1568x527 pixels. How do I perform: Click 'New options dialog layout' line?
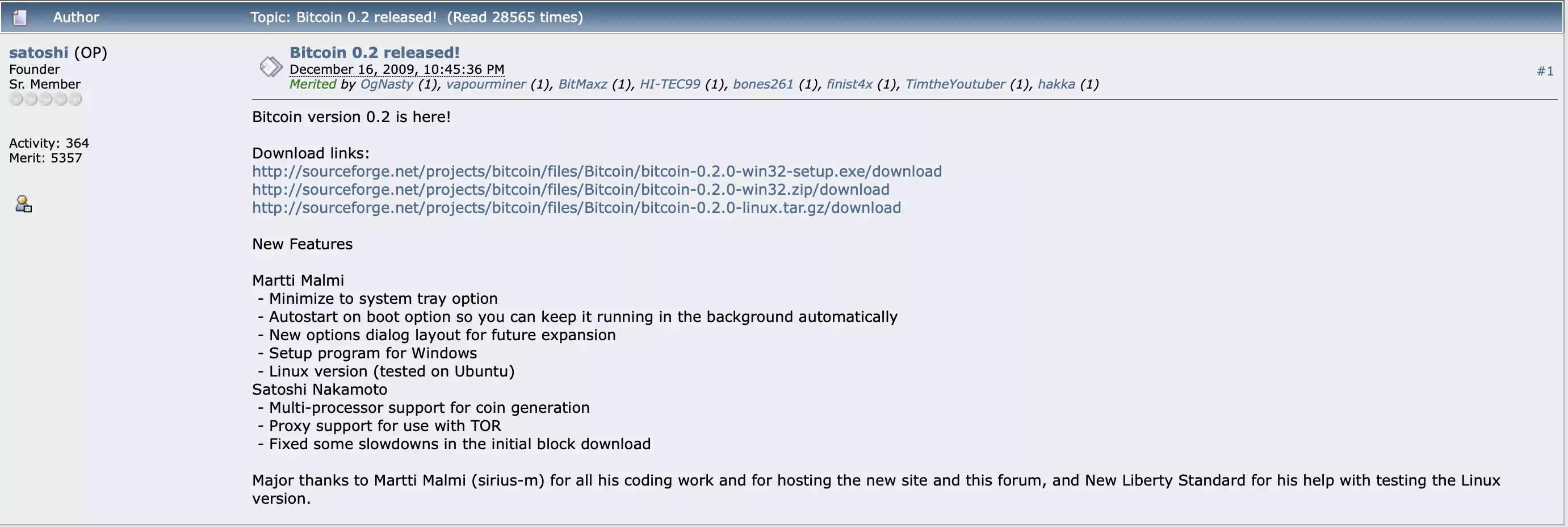coord(437,335)
